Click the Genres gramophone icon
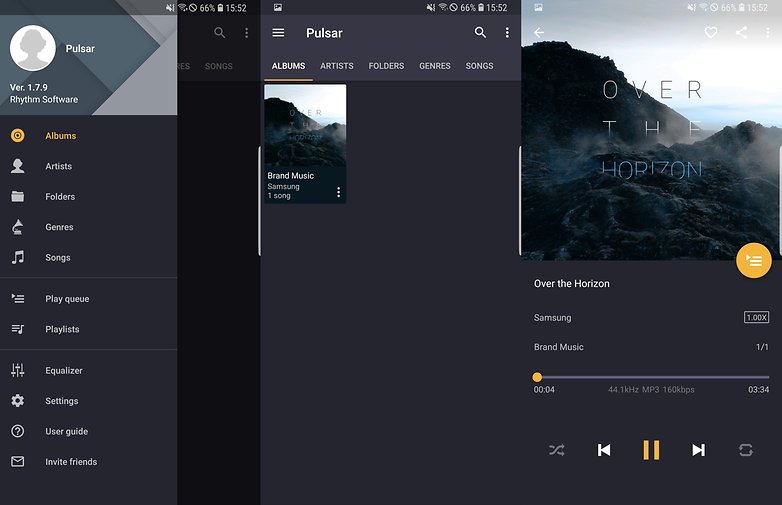 coord(17,227)
